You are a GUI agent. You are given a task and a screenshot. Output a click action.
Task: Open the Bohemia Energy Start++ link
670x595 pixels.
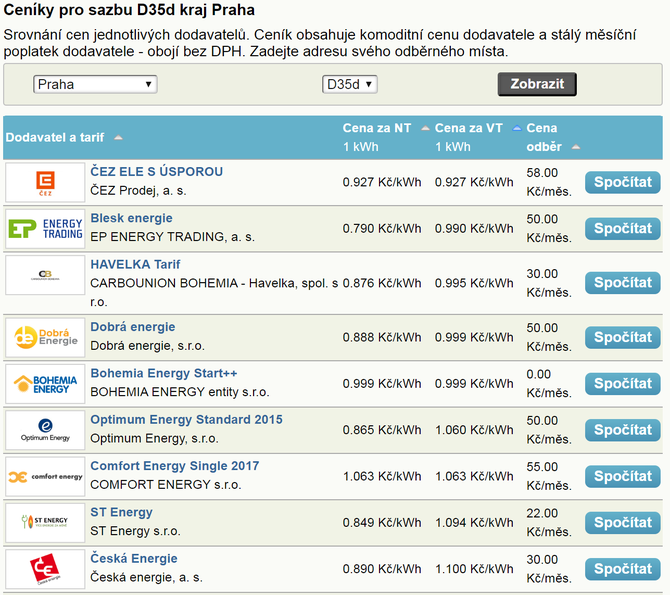[164, 373]
